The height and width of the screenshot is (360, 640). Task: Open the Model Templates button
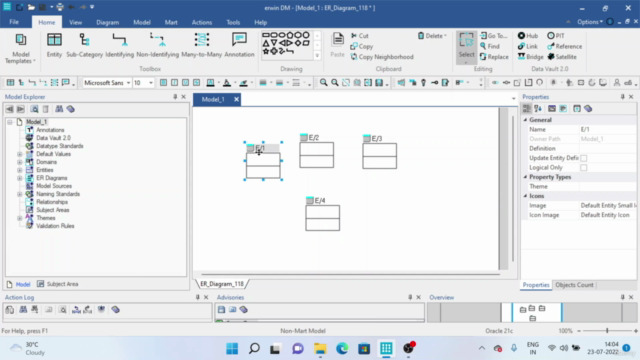pos(21,48)
